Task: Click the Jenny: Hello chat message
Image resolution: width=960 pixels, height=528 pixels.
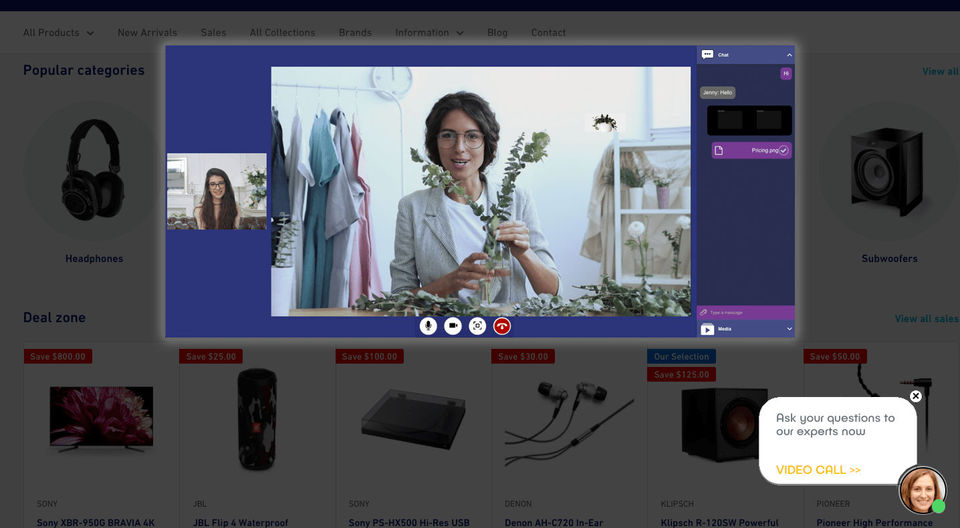Action: click(718, 92)
